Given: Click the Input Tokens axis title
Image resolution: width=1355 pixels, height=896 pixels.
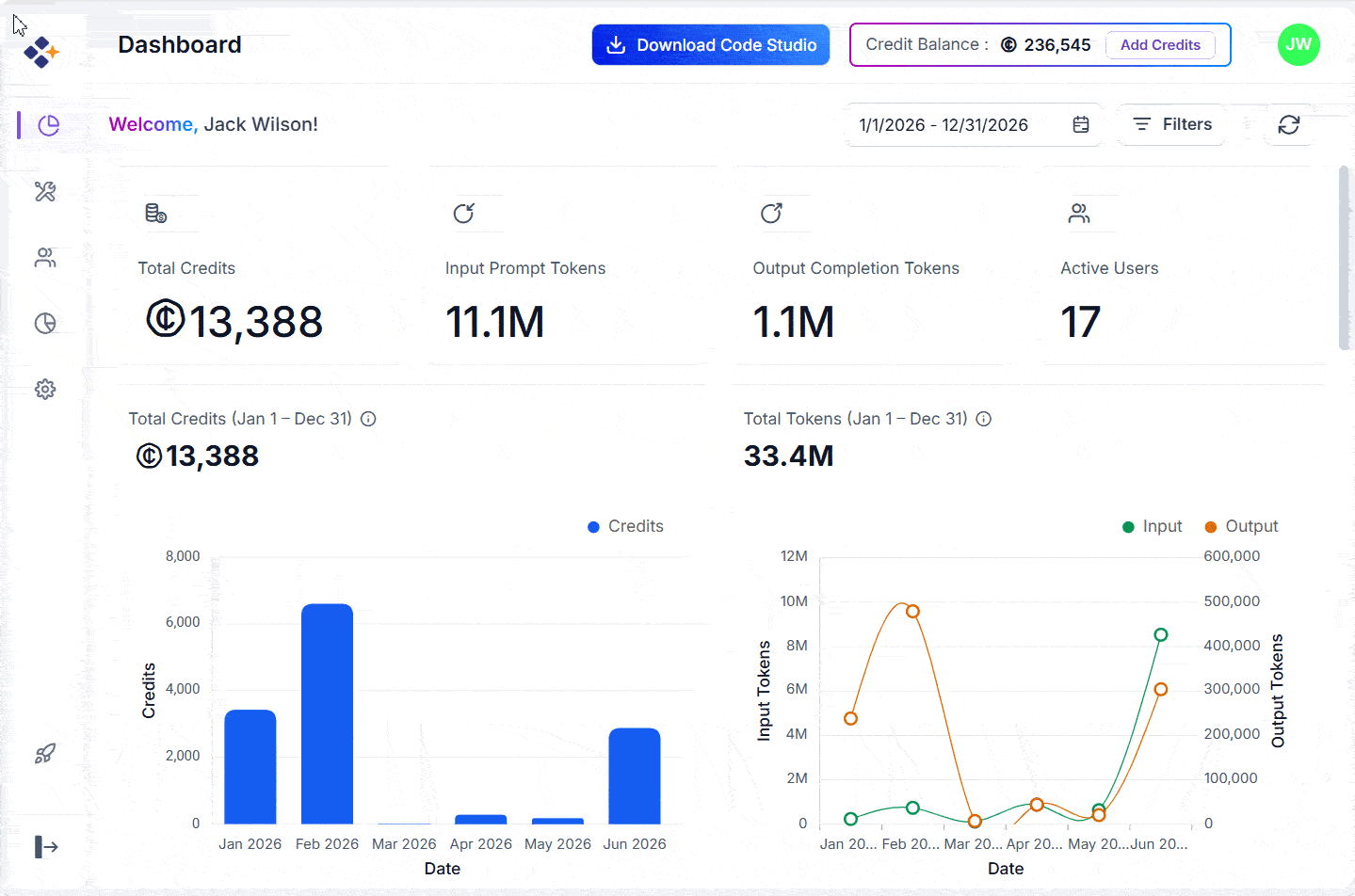Looking at the screenshot, I should 764,691.
